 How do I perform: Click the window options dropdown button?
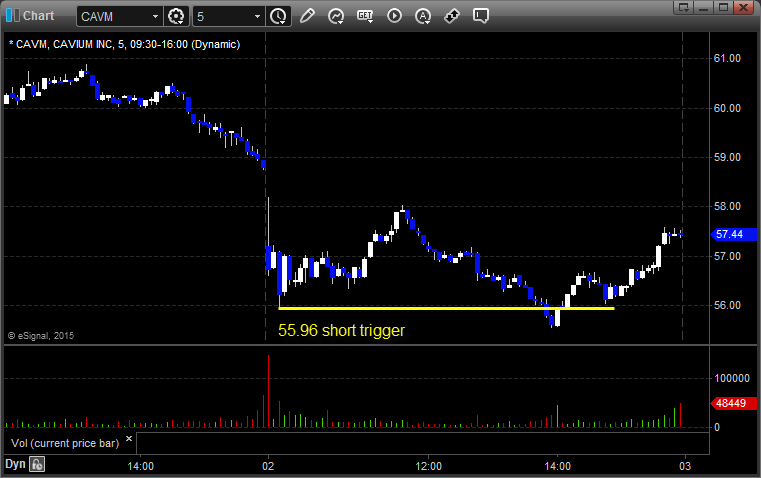pos(684,7)
